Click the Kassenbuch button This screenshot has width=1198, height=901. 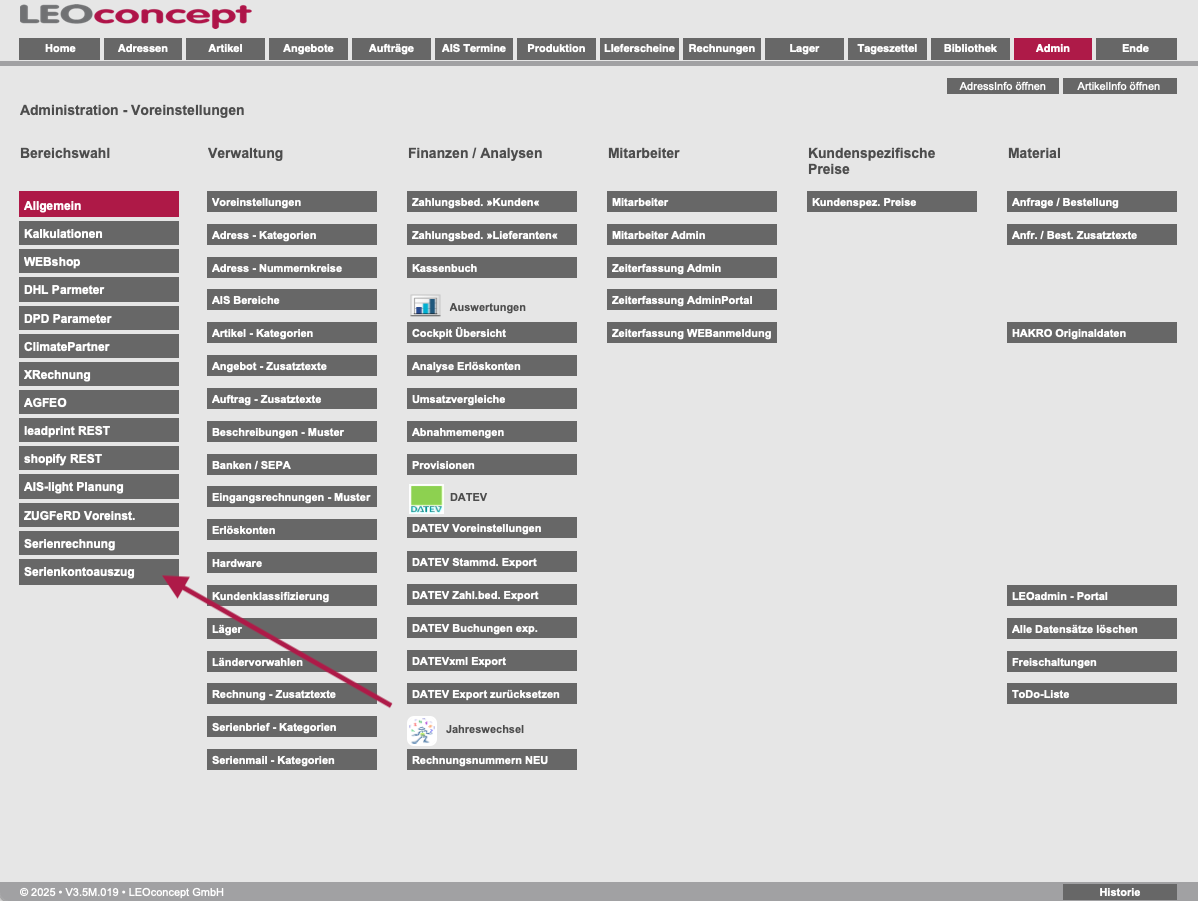pyautogui.click(x=492, y=268)
